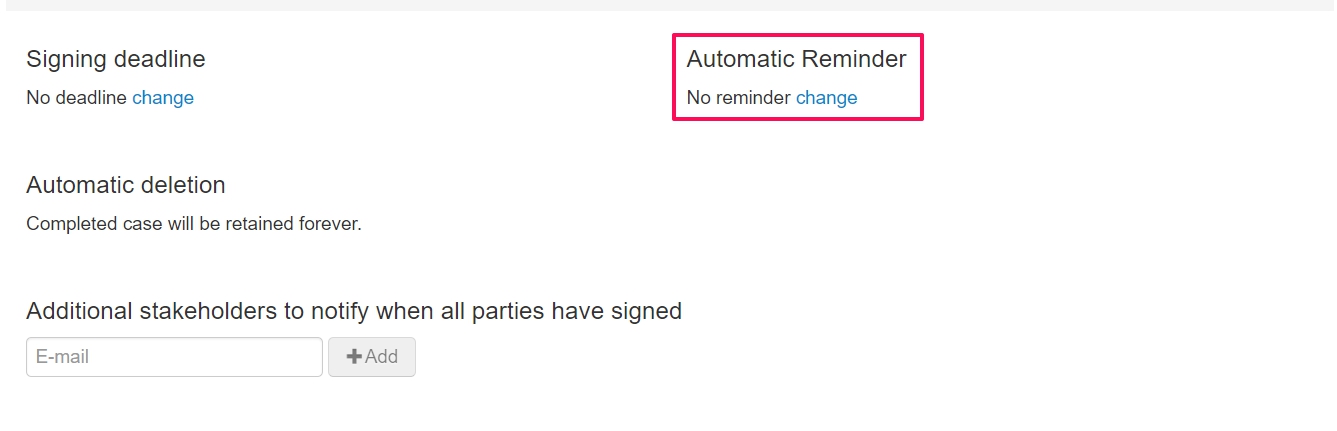Click the word 'Reminder' in the heading

pyautogui.click(x=854, y=59)
